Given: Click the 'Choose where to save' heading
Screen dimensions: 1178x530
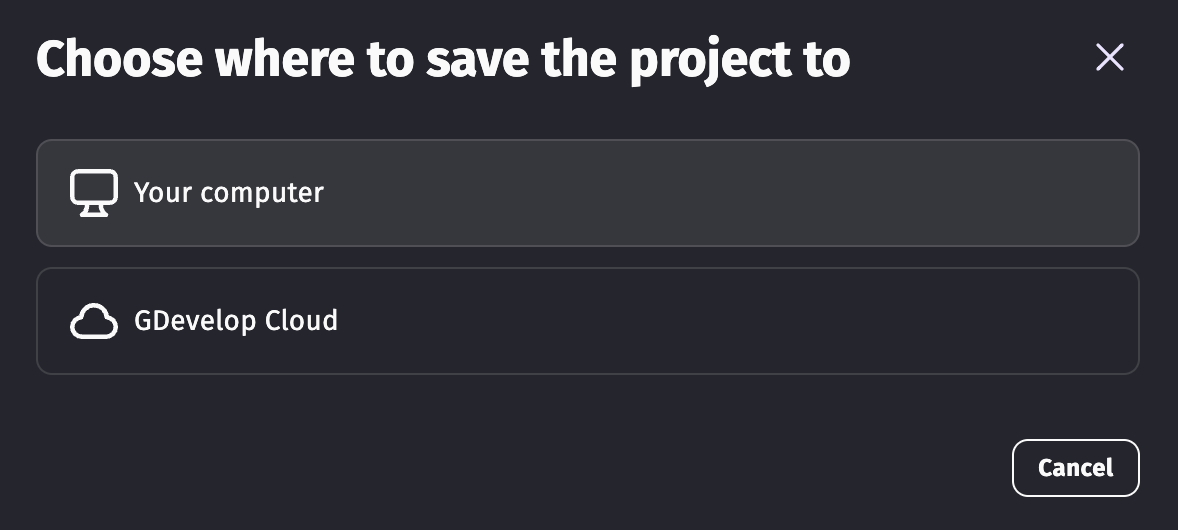Looking at the screenshot, I should pos(443,60).
